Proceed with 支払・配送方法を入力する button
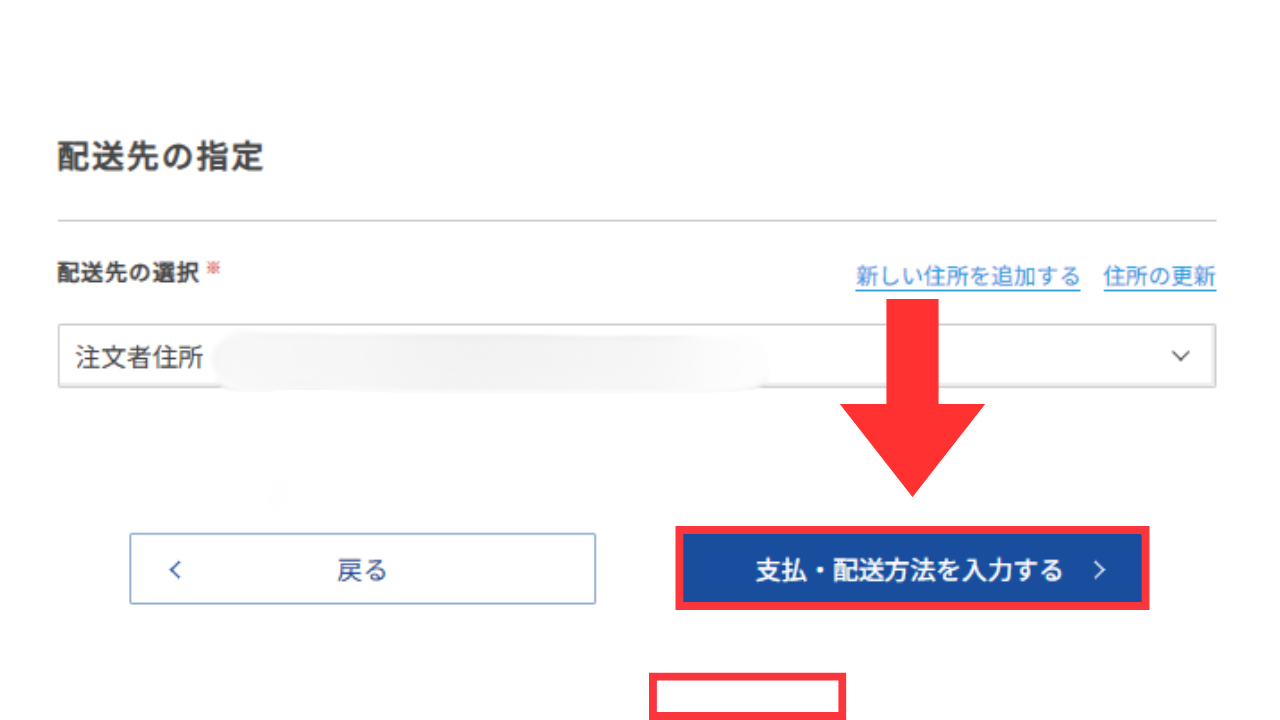Image resolution: width=1280 pixels, height=720 pixels. point(912,569)
